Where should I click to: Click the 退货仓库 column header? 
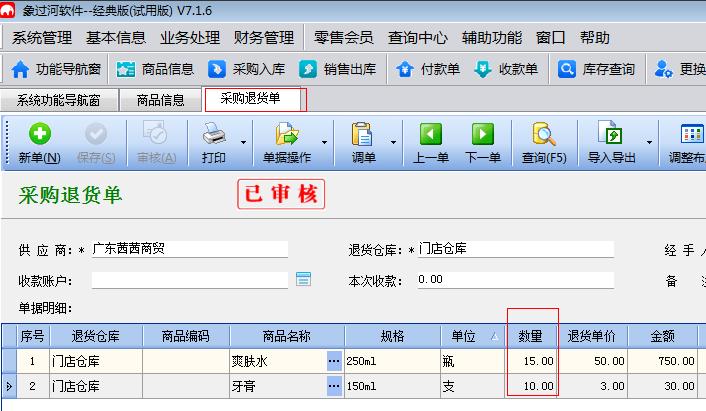(x=95, y=336)
